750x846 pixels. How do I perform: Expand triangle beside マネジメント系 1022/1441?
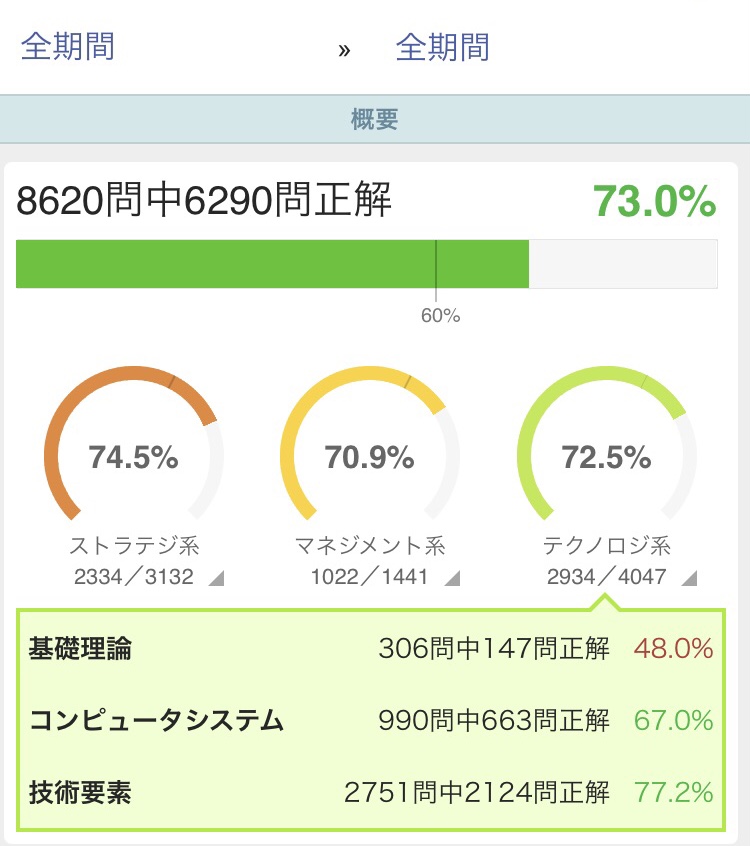pos(452,578)
